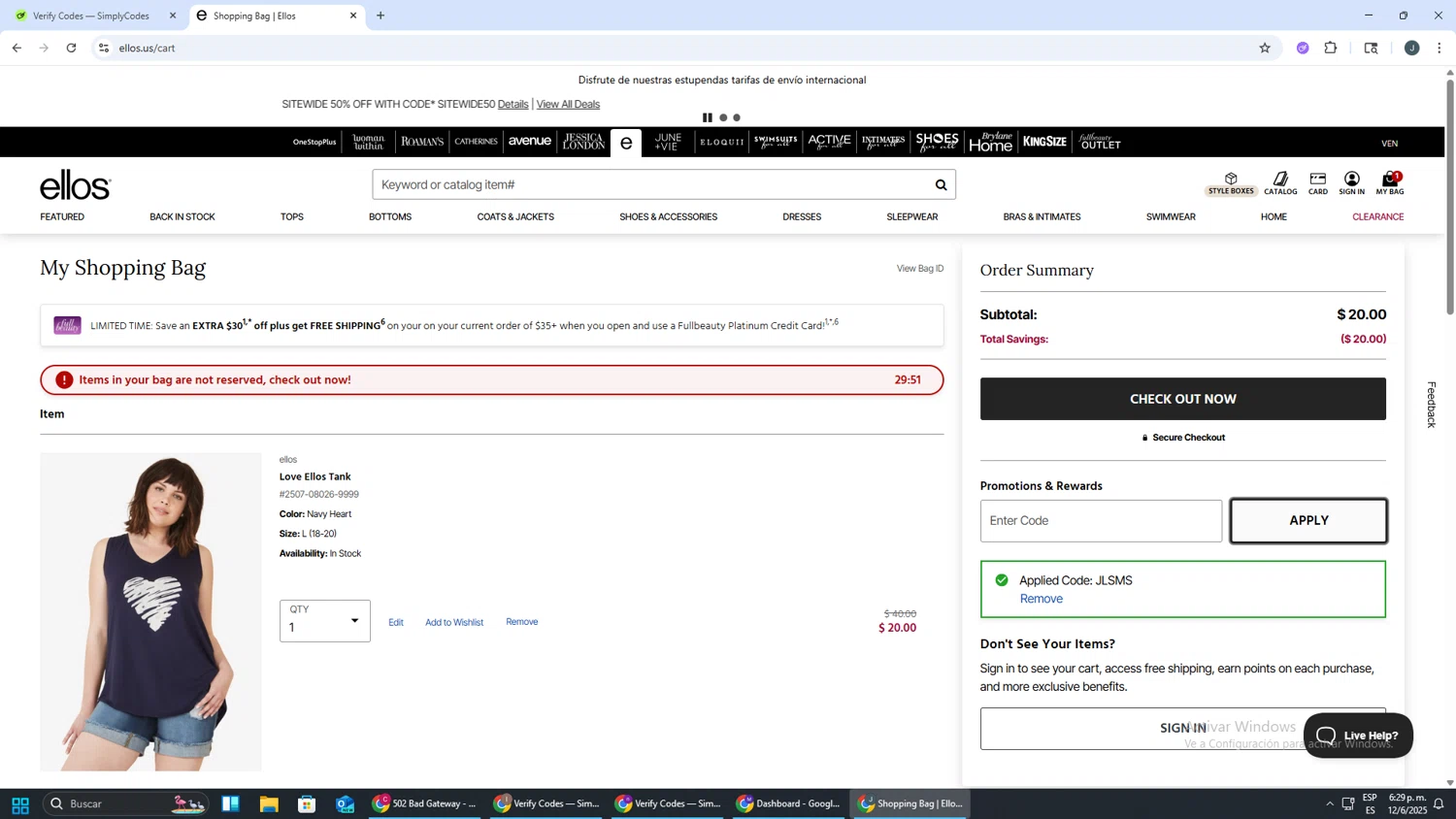Click the Sign In user icon
The height and width of the screenshot is (819, 1456).
1351,183
